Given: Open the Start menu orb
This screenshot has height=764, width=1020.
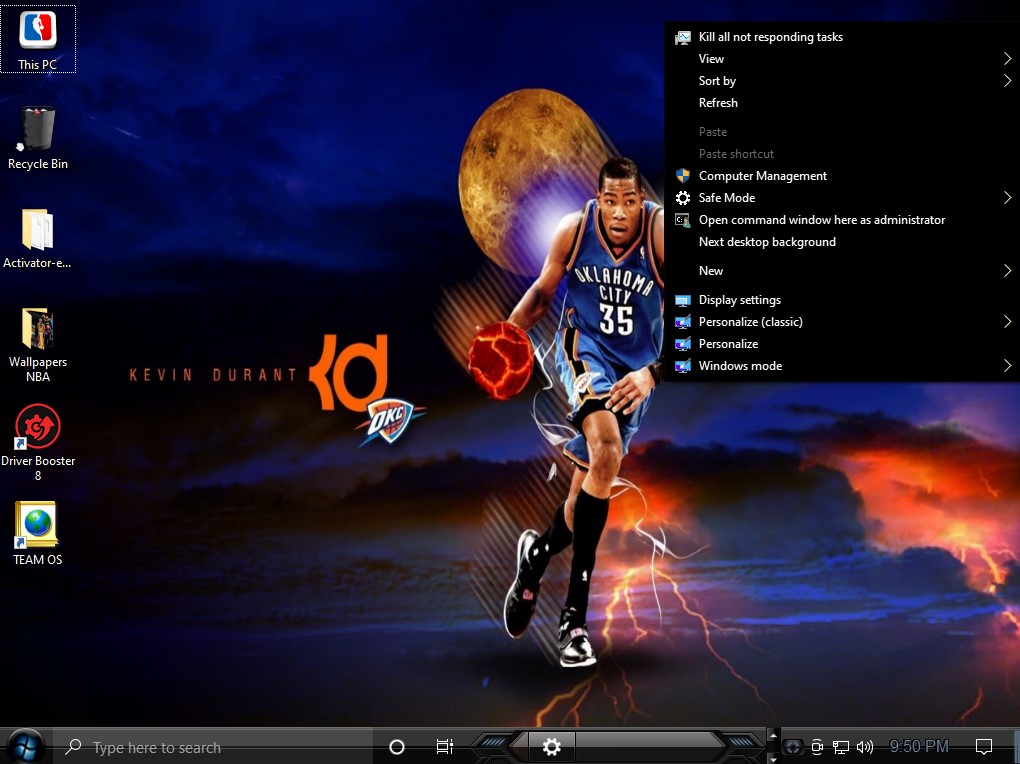Looking at the screenshot, I should click(26, 746).
